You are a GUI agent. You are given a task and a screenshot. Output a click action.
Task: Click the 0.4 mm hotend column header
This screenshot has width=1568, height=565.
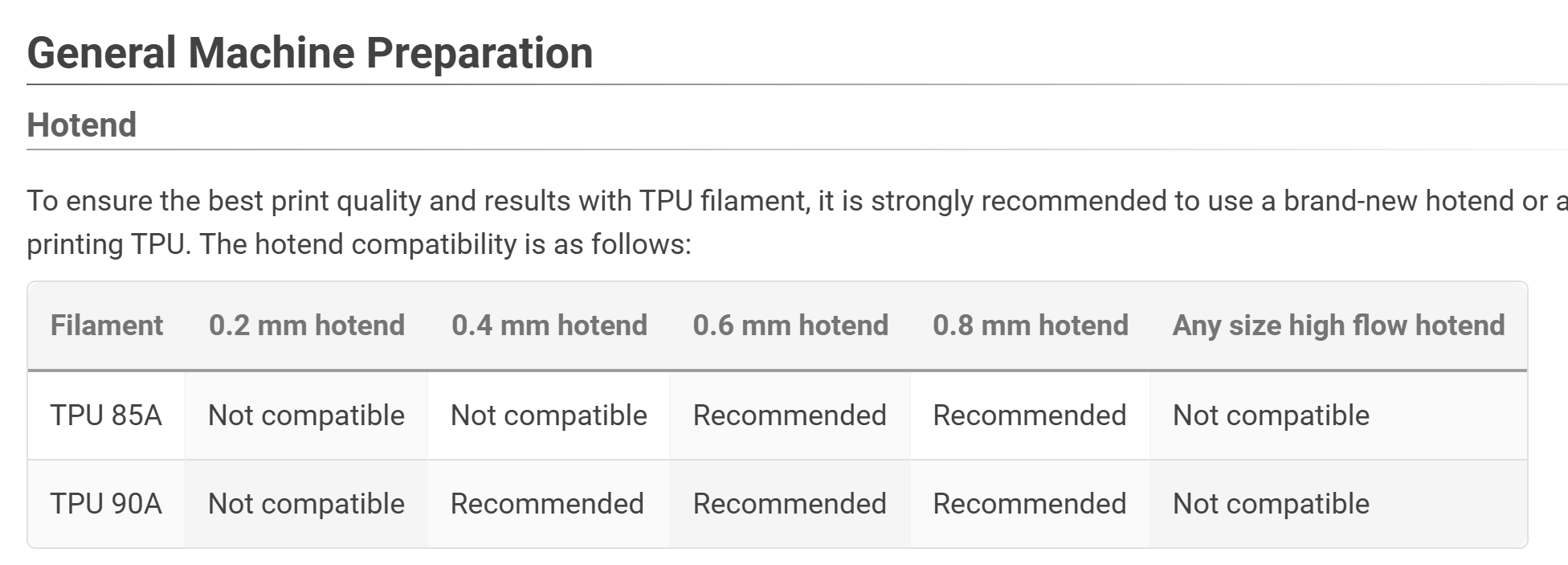(549, 325)
